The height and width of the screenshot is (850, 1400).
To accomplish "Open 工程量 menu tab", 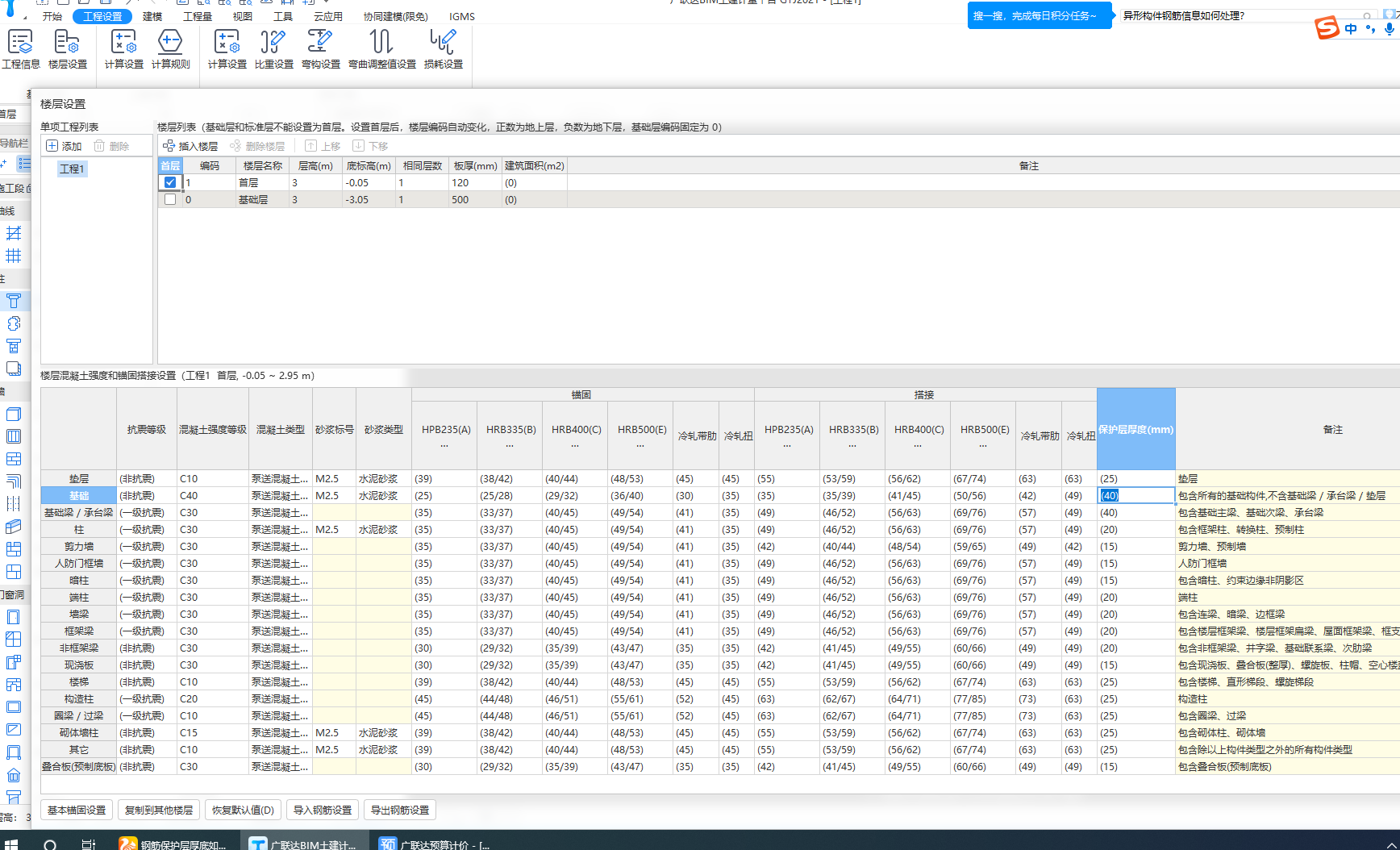I will pos(198,16).
